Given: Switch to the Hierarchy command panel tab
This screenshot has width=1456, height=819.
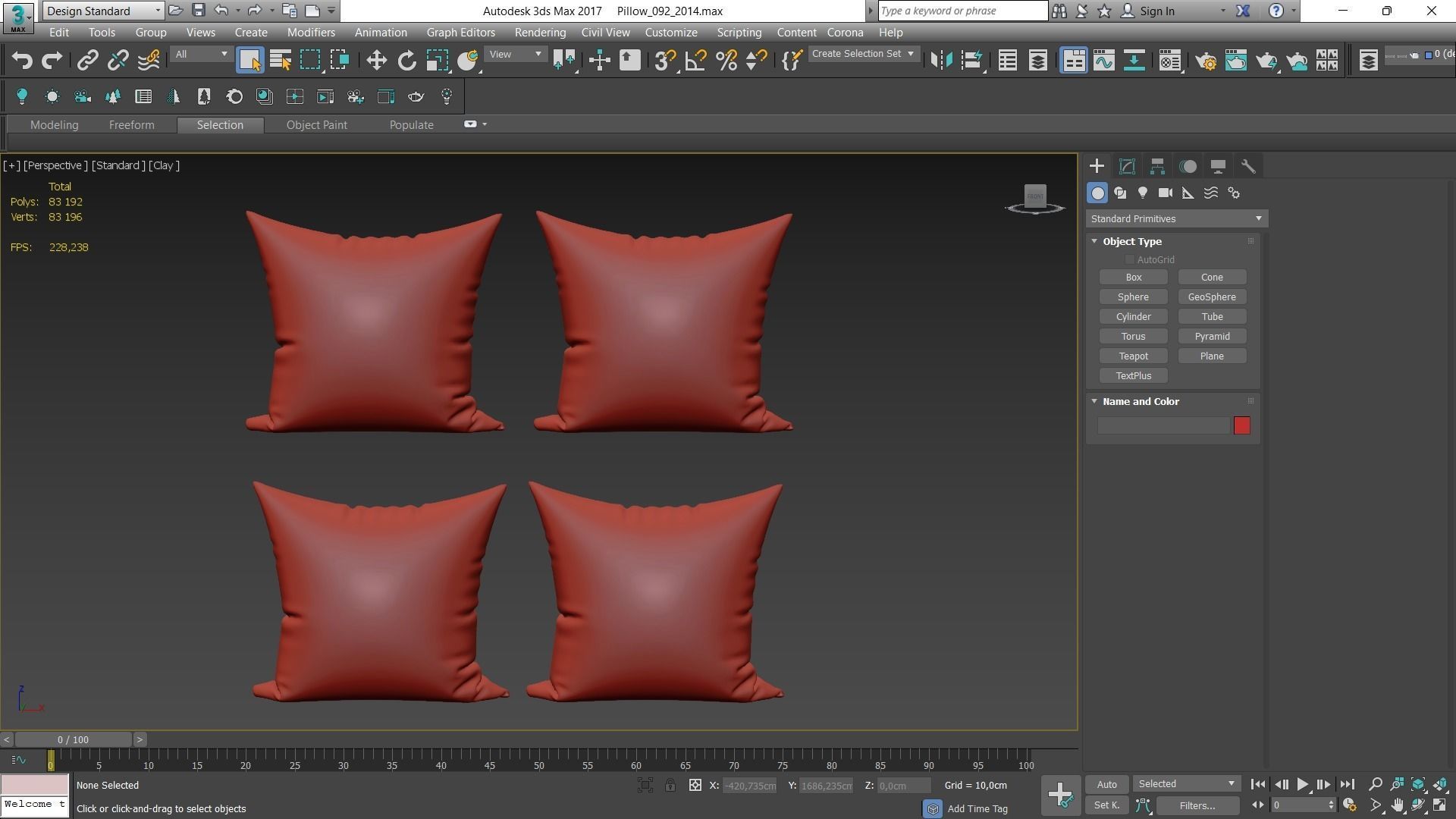Looking at the screenshot, I should 1157,166.
